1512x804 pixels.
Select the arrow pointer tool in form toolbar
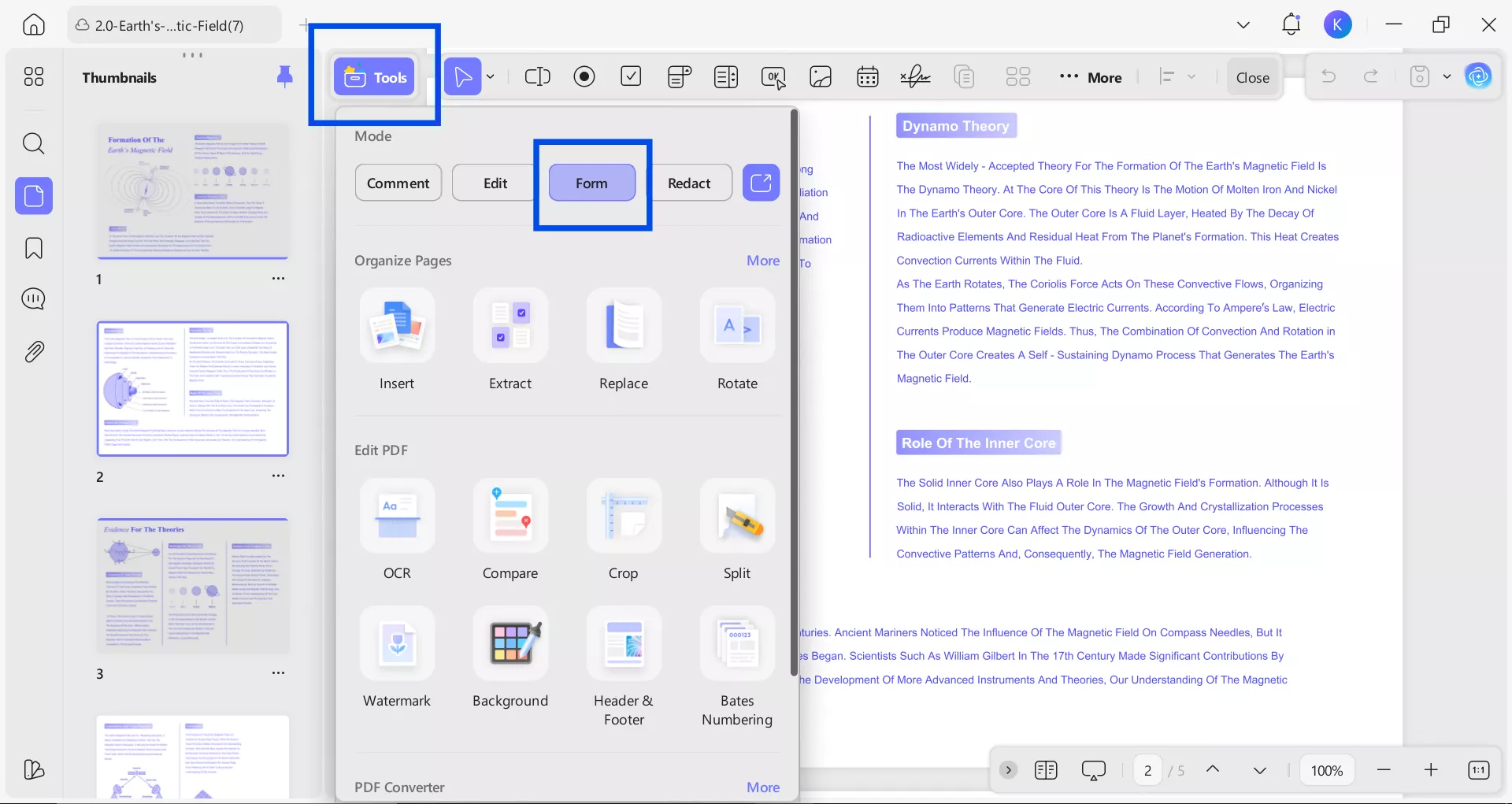tap(463, 76)
